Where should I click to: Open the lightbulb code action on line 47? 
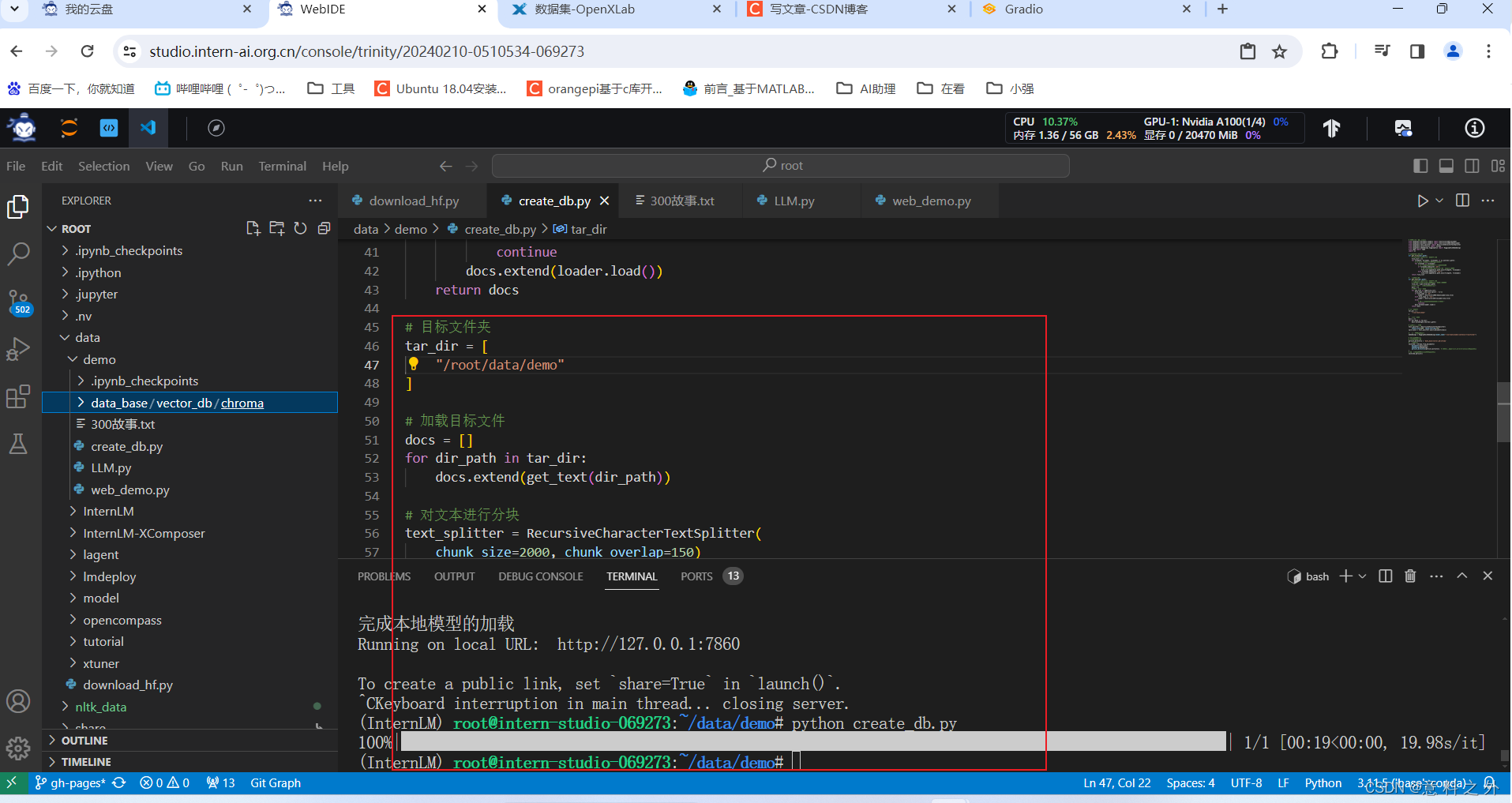413,364
